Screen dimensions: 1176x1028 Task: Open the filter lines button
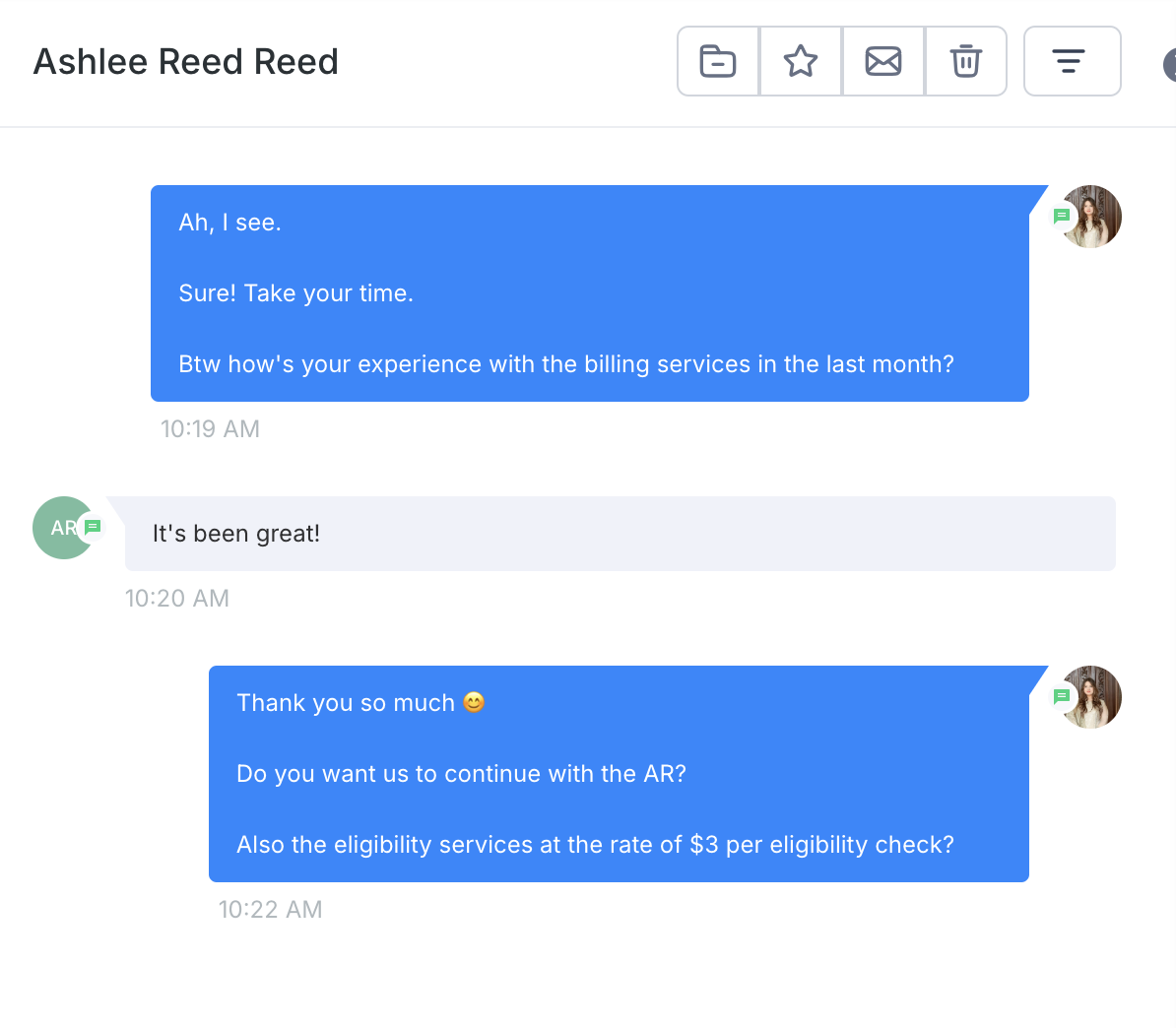coord(1072,61)
